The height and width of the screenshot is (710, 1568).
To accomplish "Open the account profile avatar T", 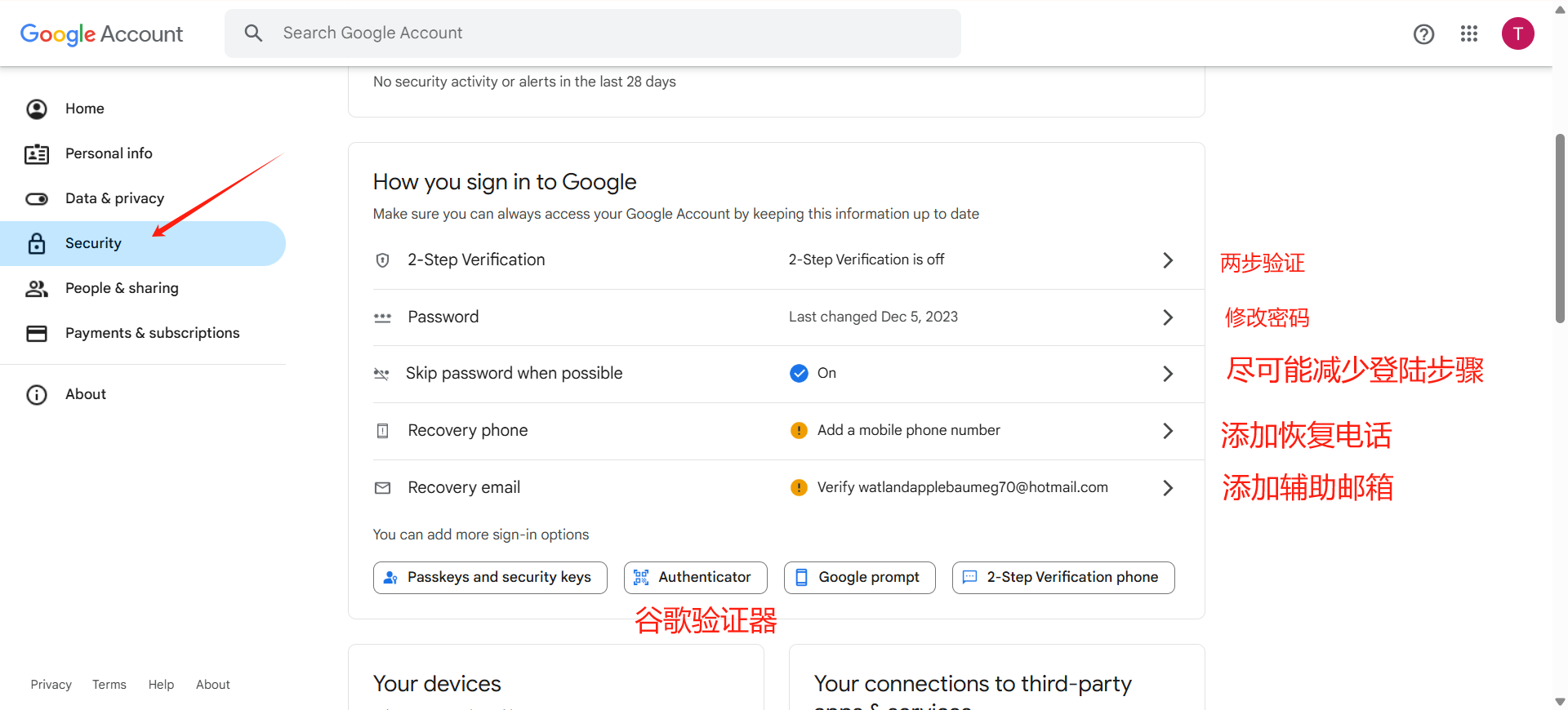I will tap(1517, 33).
